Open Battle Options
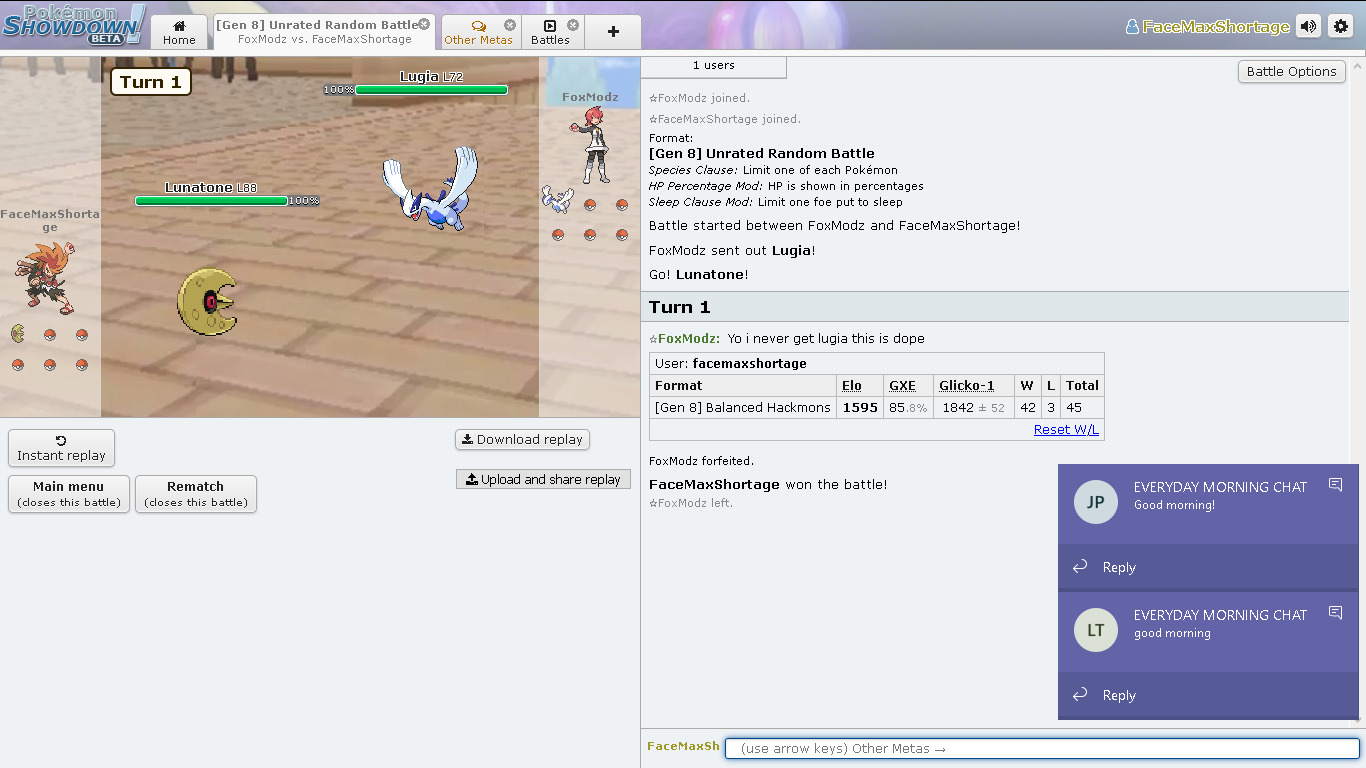The image size is (1366, 768). [1291, 71]
